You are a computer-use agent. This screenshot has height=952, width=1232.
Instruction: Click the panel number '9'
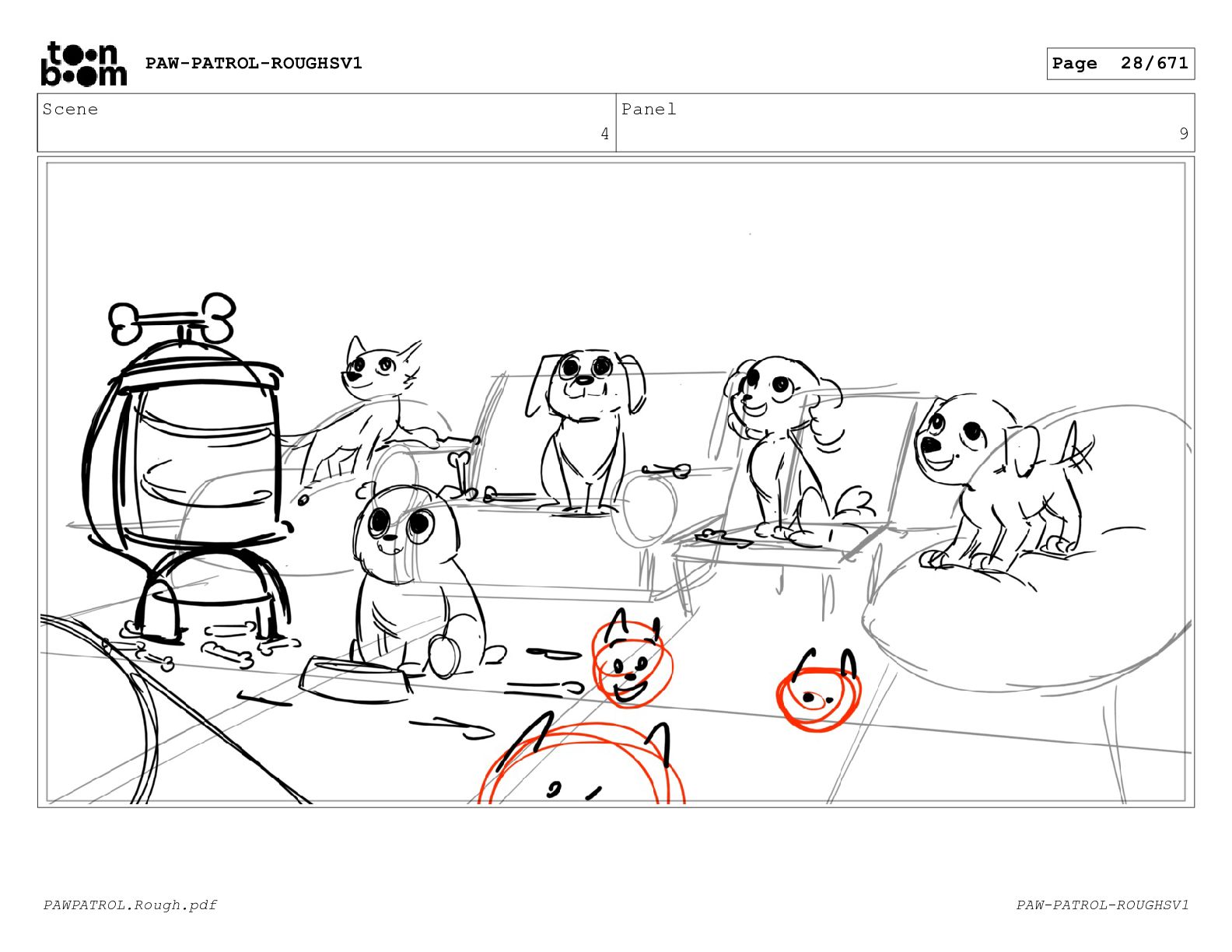1184,134
